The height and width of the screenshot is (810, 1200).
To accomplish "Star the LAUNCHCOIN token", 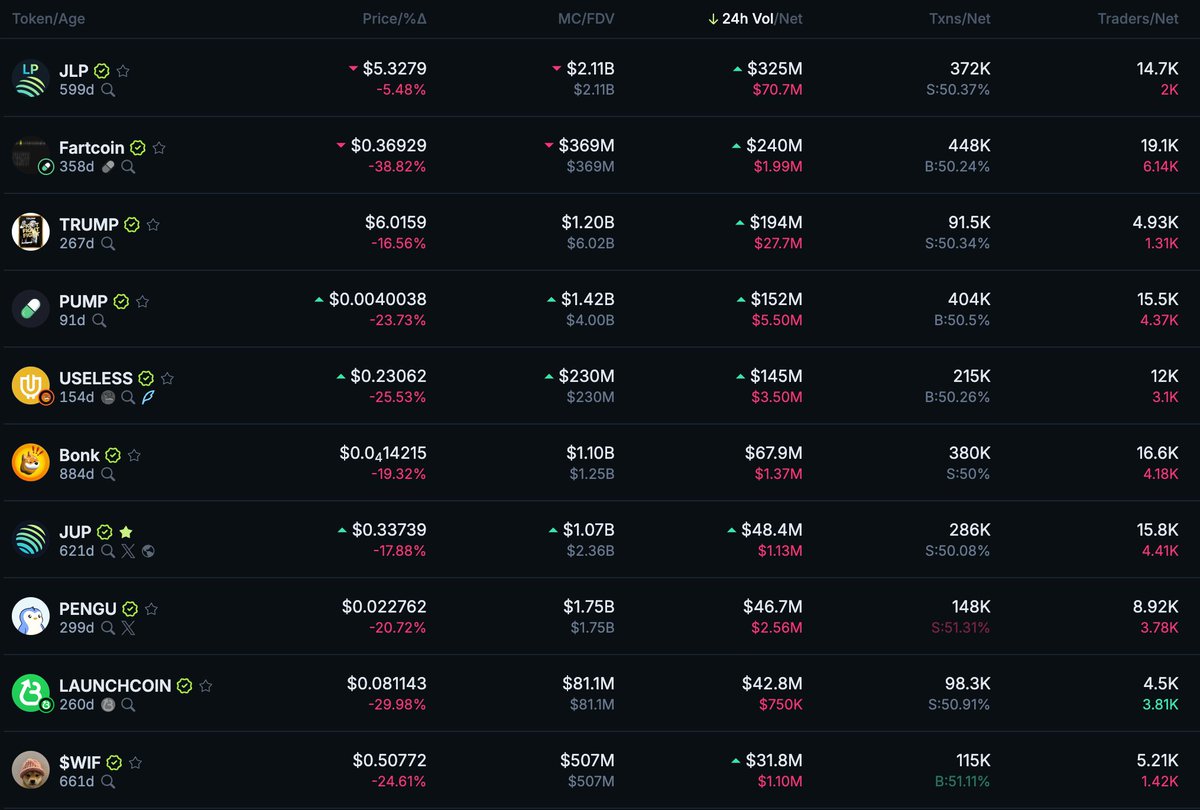I will [x=206, y=686].
